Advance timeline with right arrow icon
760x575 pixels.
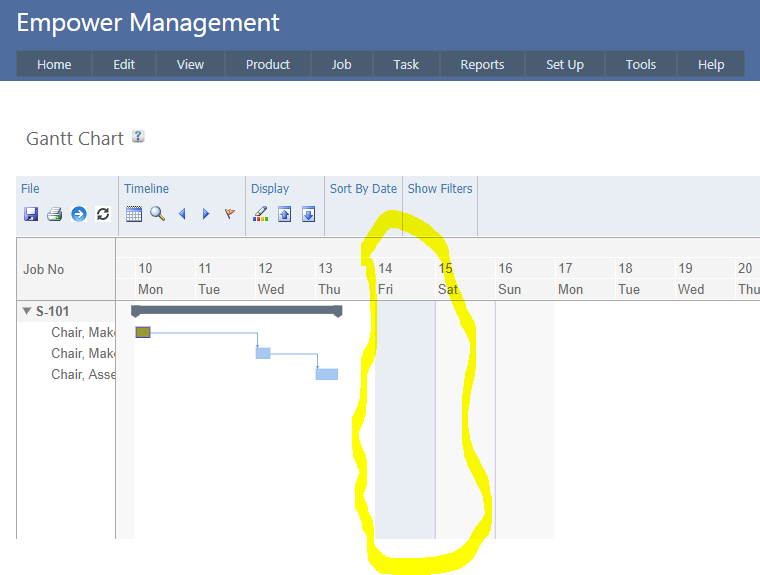pos(206,214)
